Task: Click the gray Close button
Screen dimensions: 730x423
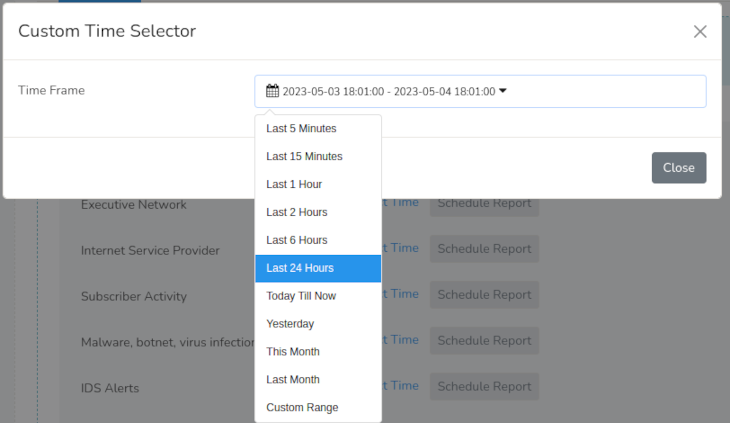Action: coord(679,168)
